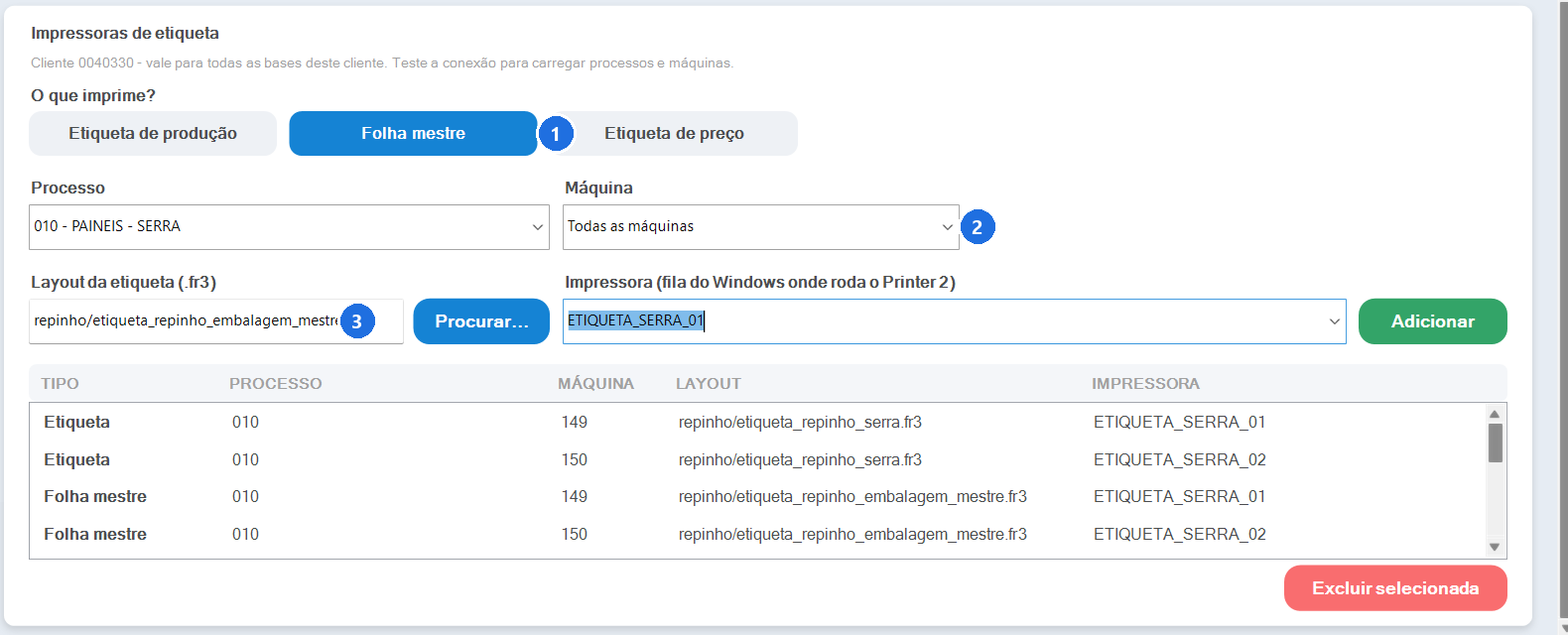Click process 010 in the first Etiqueta row
This screenshot has height=635, width=1568.
(245, 423)
